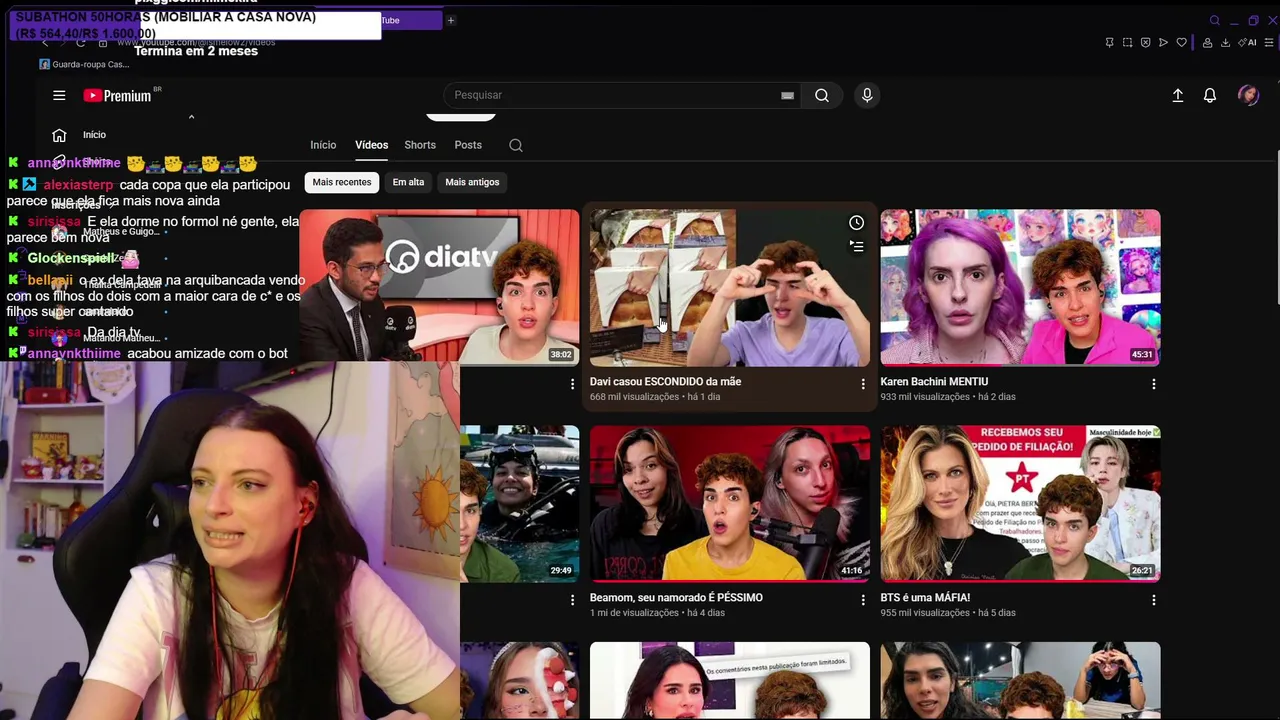Open a new browser tab

click(x=450, y=20)
